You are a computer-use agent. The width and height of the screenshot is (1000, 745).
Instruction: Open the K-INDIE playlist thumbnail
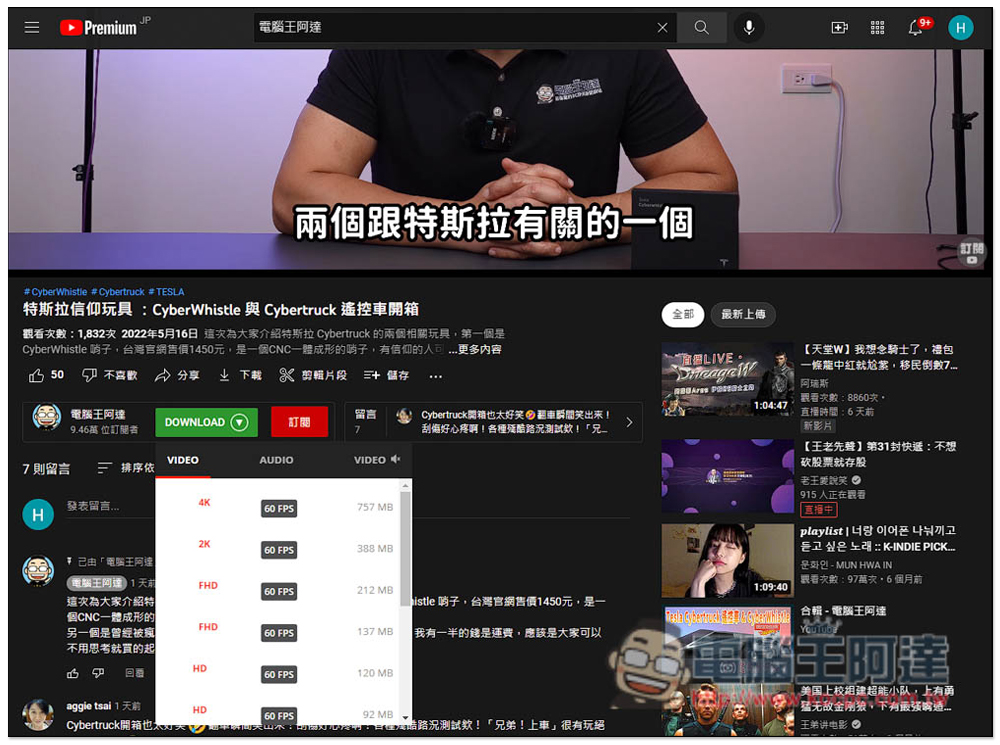coord(727,560)
